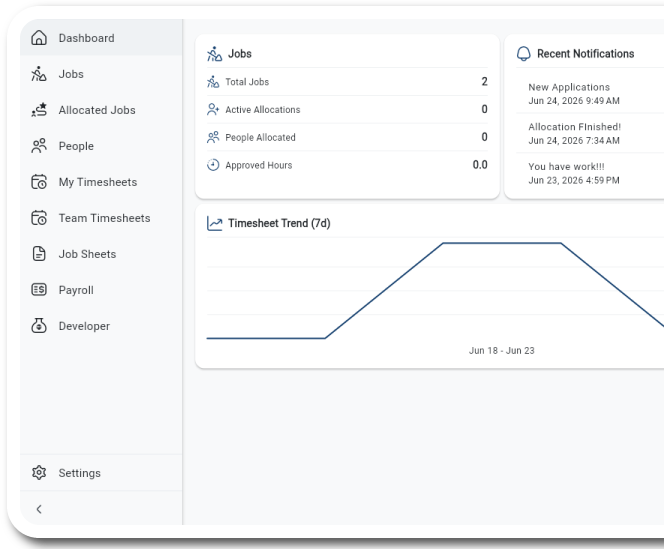Image resolution: width=664 pixels, height=549 pixels.
Task: Click the Jobs card header icon
Action: [x=214, y=54]
